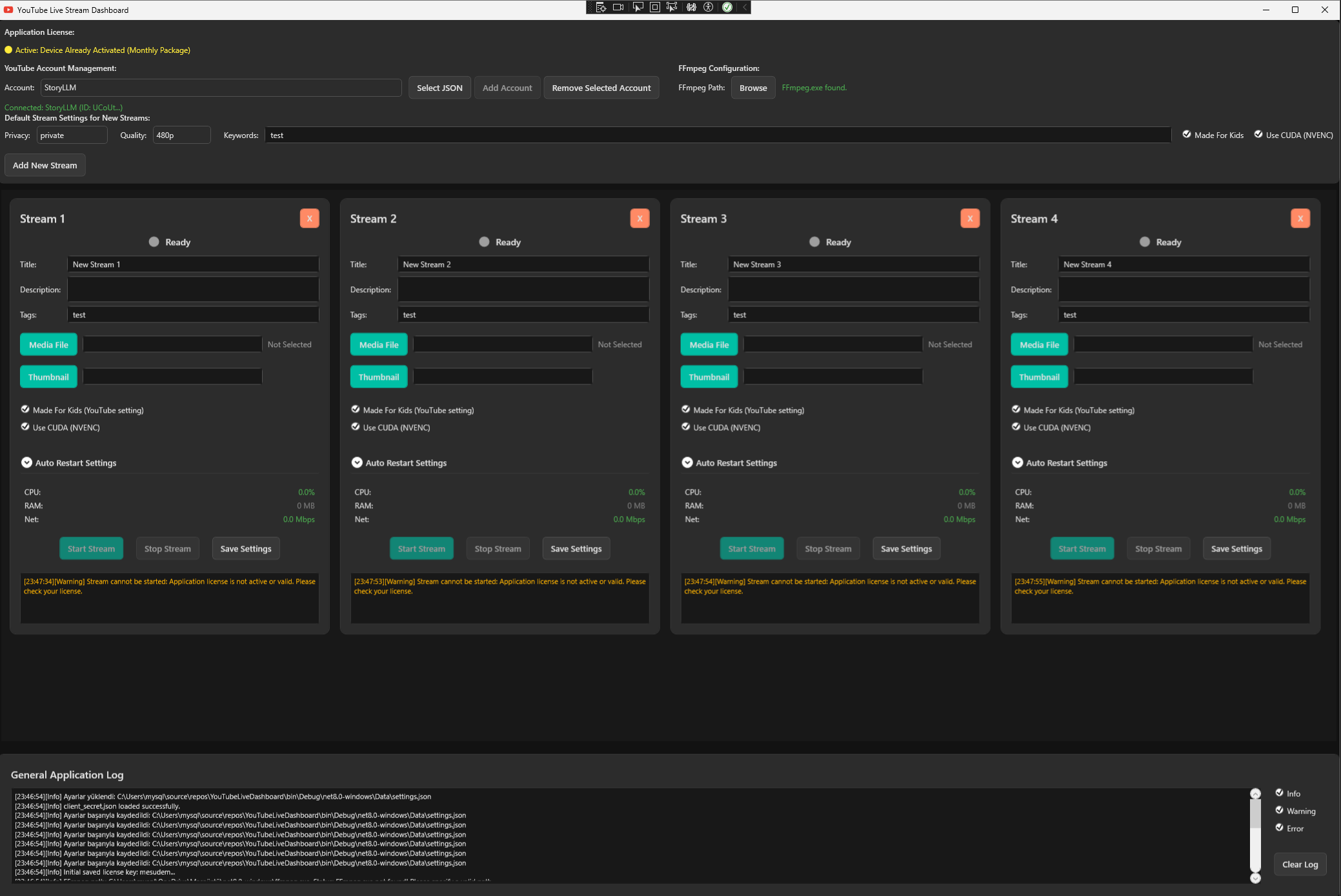This screenshot has width=1341, height=896.
Task: Click the Stream 3 Tags field
Action: (854, 315)
